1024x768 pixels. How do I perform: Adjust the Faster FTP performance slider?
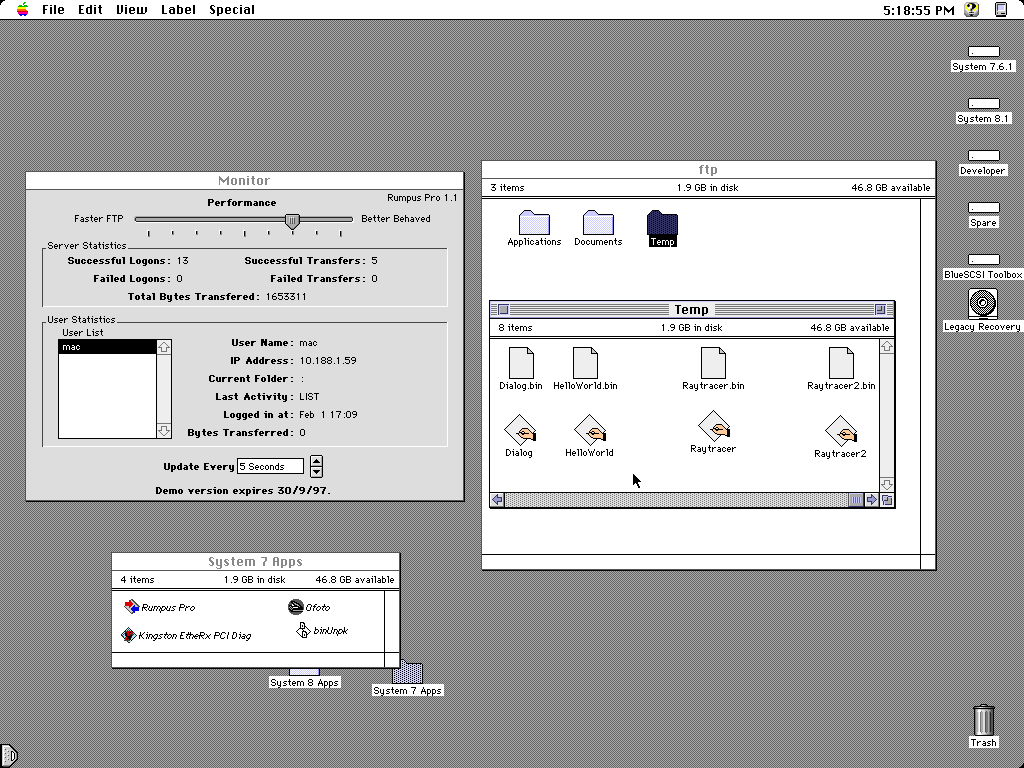(x=292, y=222)
